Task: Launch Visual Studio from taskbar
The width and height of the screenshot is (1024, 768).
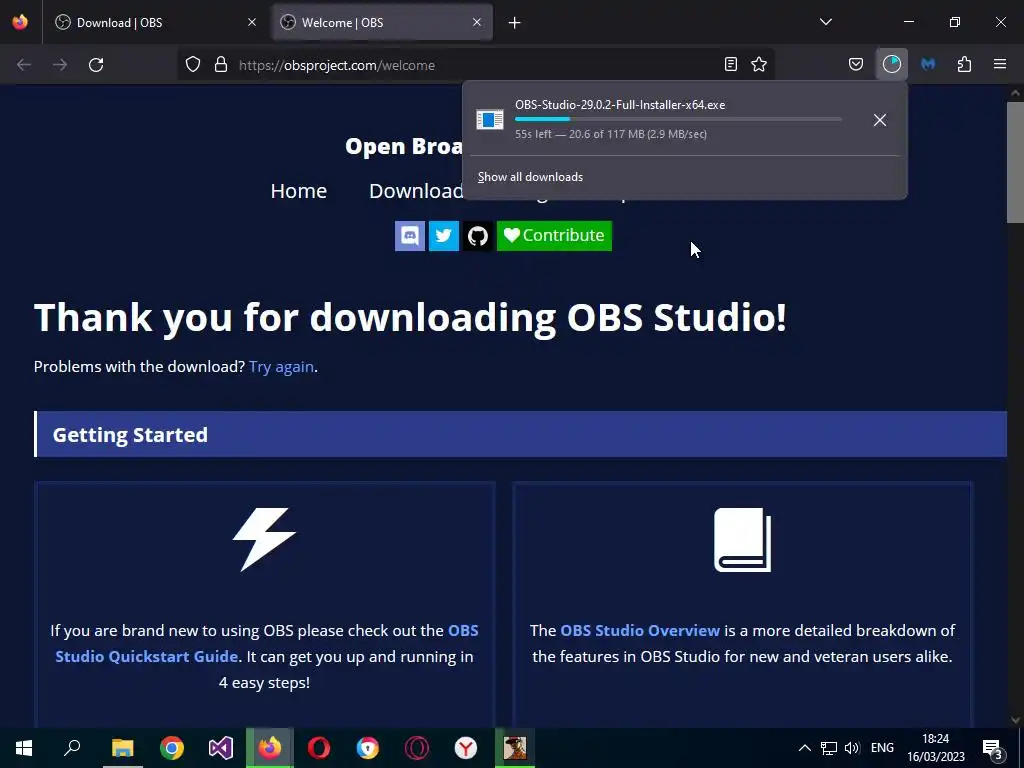Action: [221, 748]
